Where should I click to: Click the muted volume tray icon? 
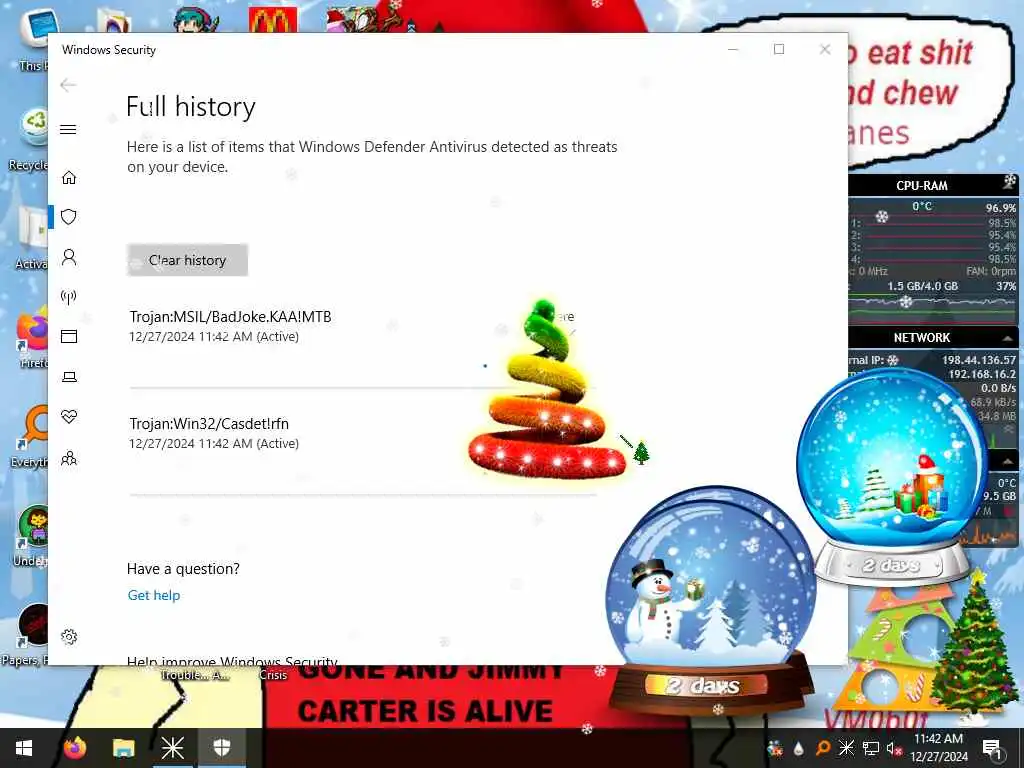(894, 749)
